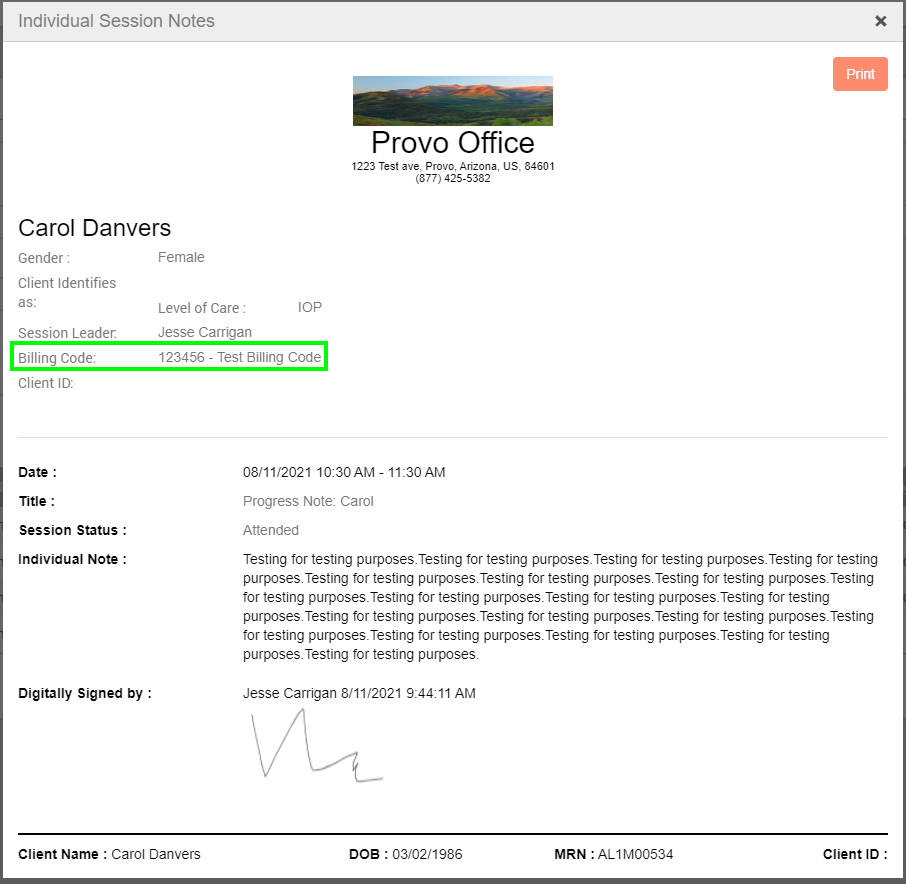Click the session date and time value
The height and width of the screenshot is (884, 906).
[x=344, y=472]
